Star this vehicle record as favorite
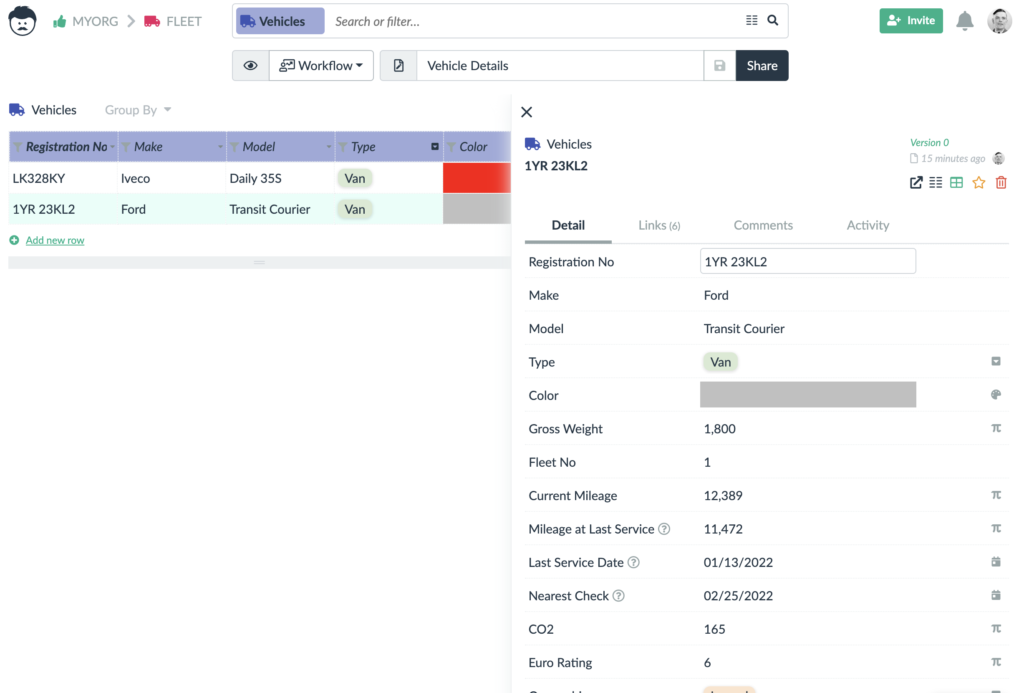Viewport: 1024px width, 693px height. click(x=979, y=183)
